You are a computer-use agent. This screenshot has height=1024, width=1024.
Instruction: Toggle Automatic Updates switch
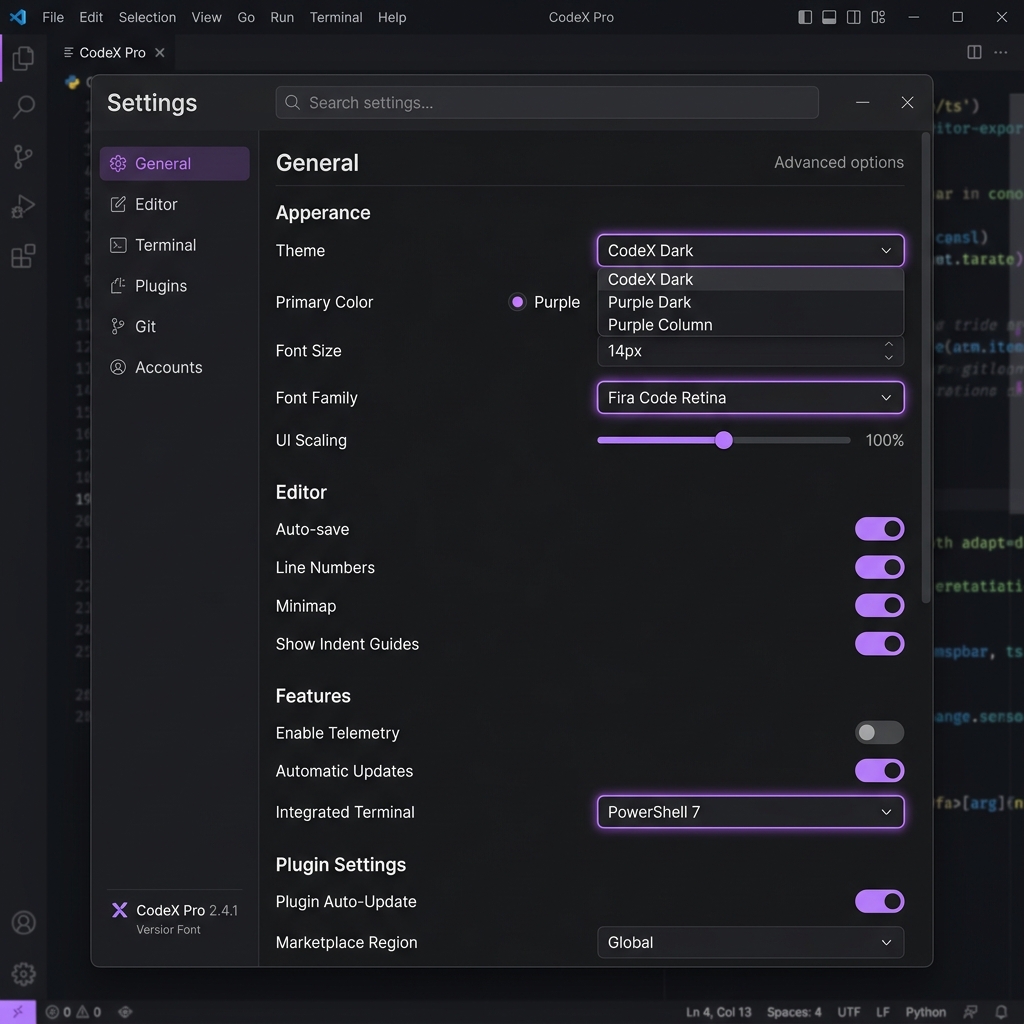tap(879, 771)
